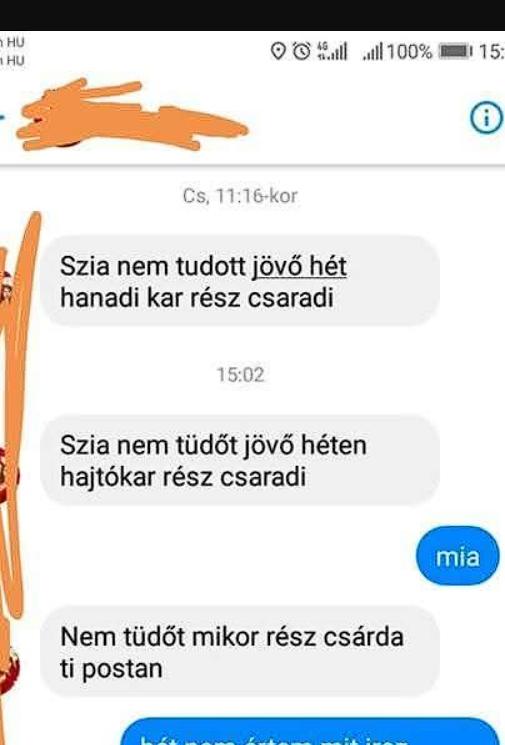The height and width of the screenshot is (745, 505).
Task: Tap the location status icon
Action: point(278,51)
